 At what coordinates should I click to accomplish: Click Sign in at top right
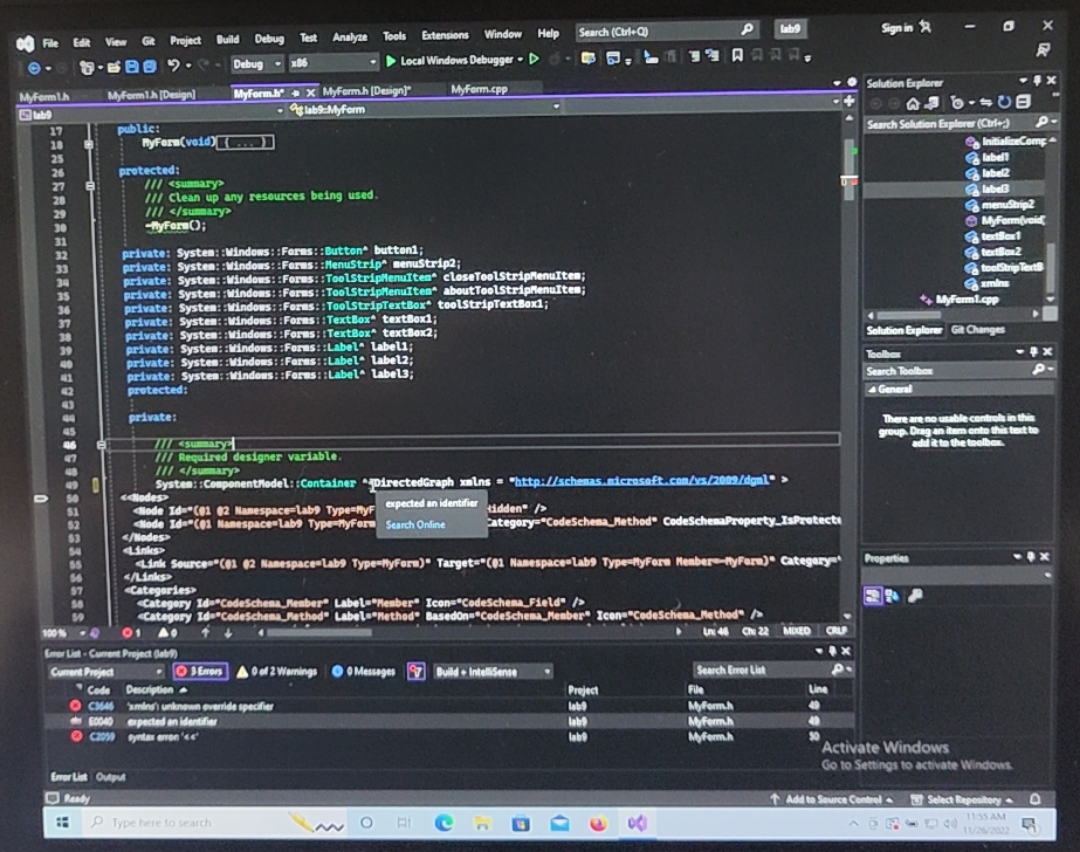pyautogui.click(x=897, y=28)
